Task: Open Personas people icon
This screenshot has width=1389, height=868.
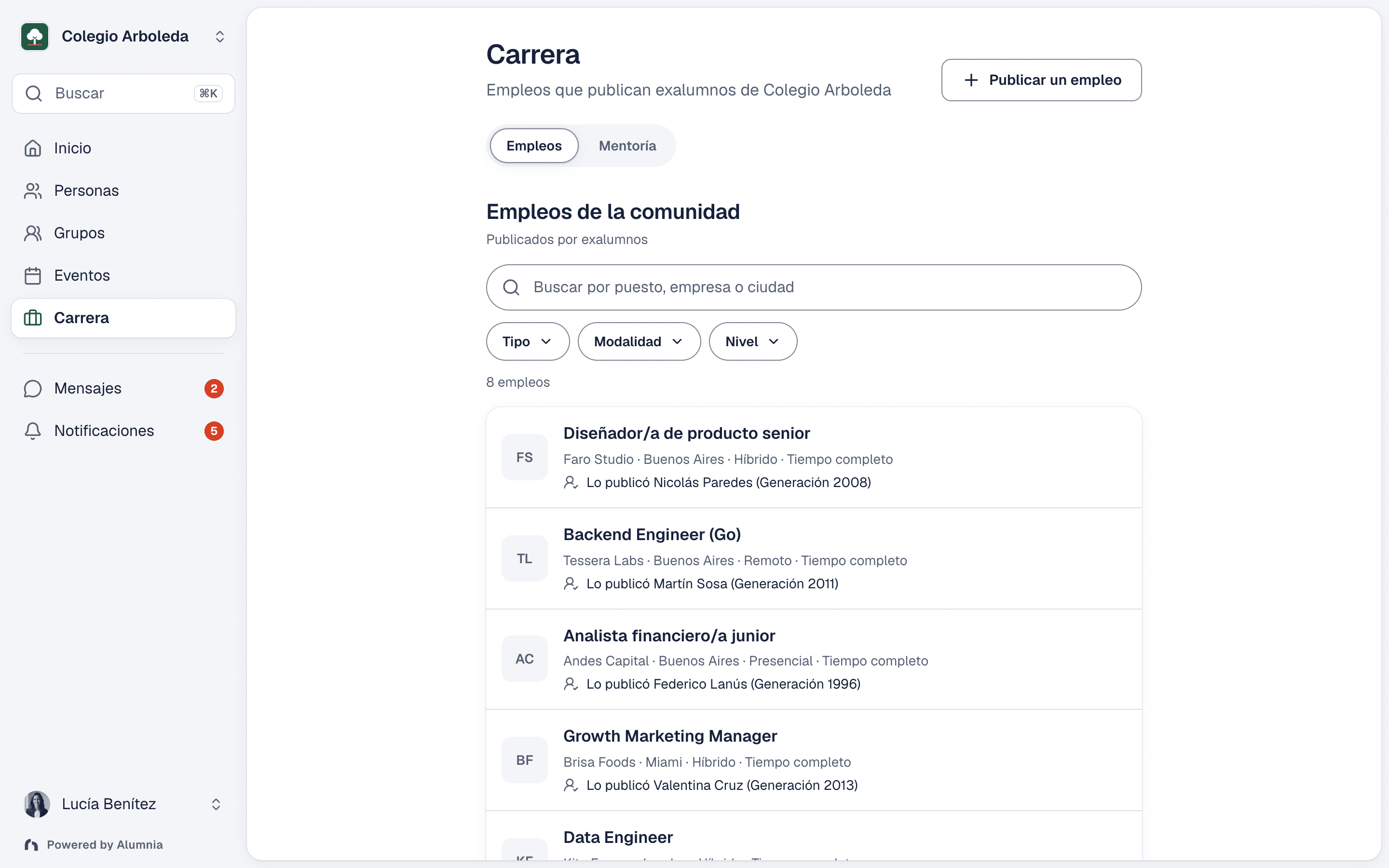Action: tap(33, 190)
